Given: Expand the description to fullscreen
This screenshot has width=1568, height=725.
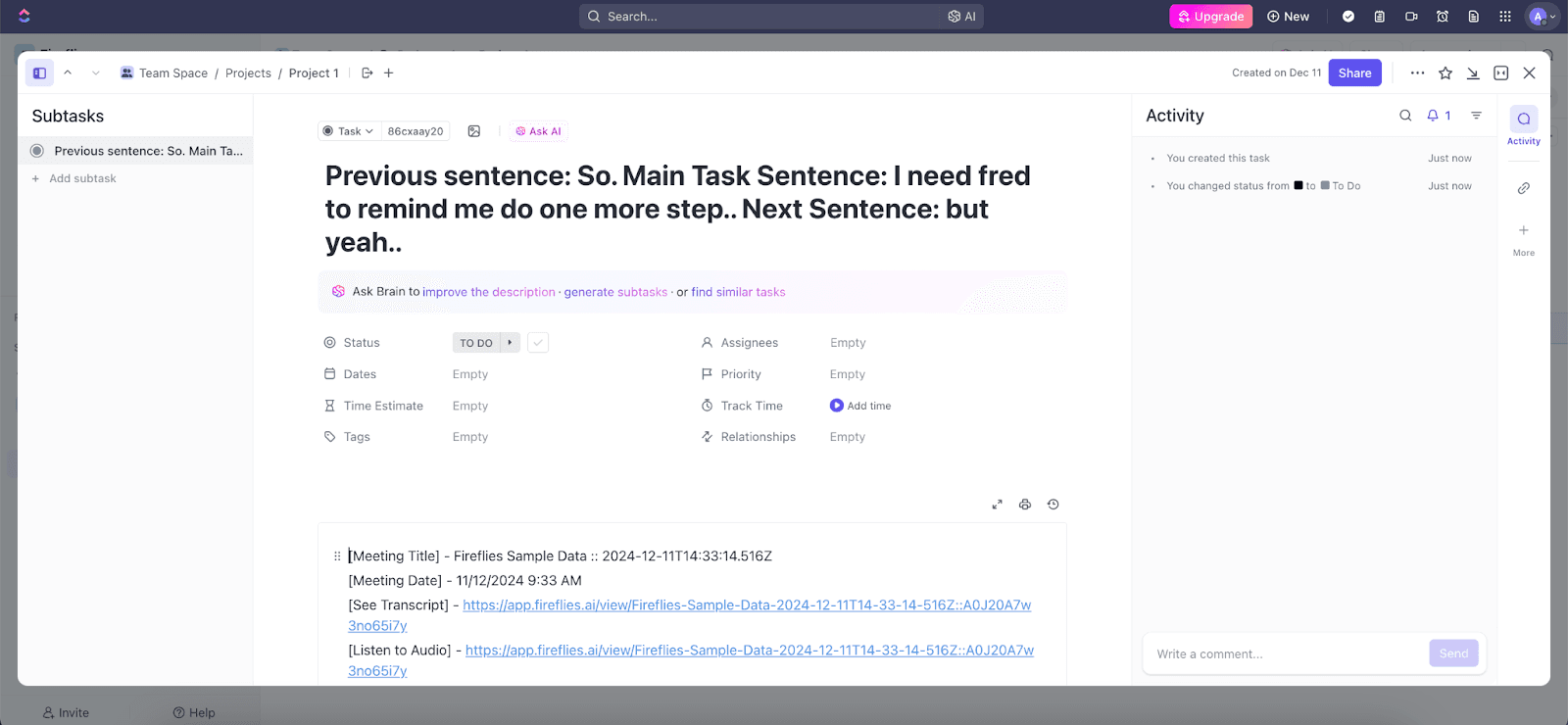Looking at the screenshot, I should point(997,505).
